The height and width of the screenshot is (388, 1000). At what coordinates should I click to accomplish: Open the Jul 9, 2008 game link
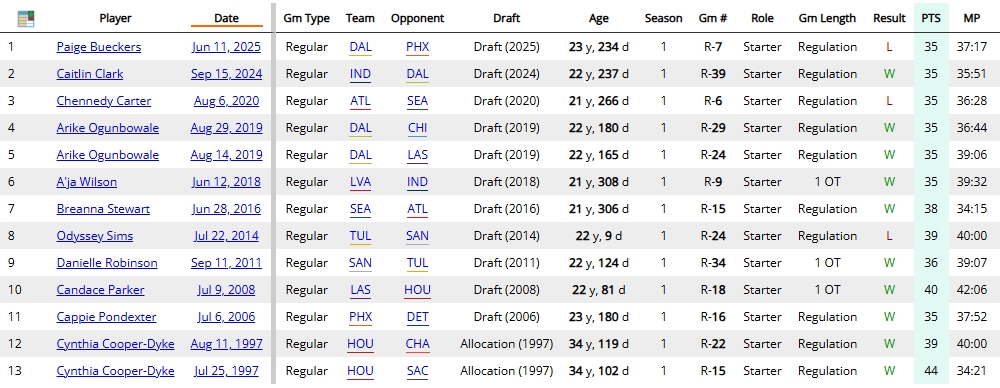(226, 290)
